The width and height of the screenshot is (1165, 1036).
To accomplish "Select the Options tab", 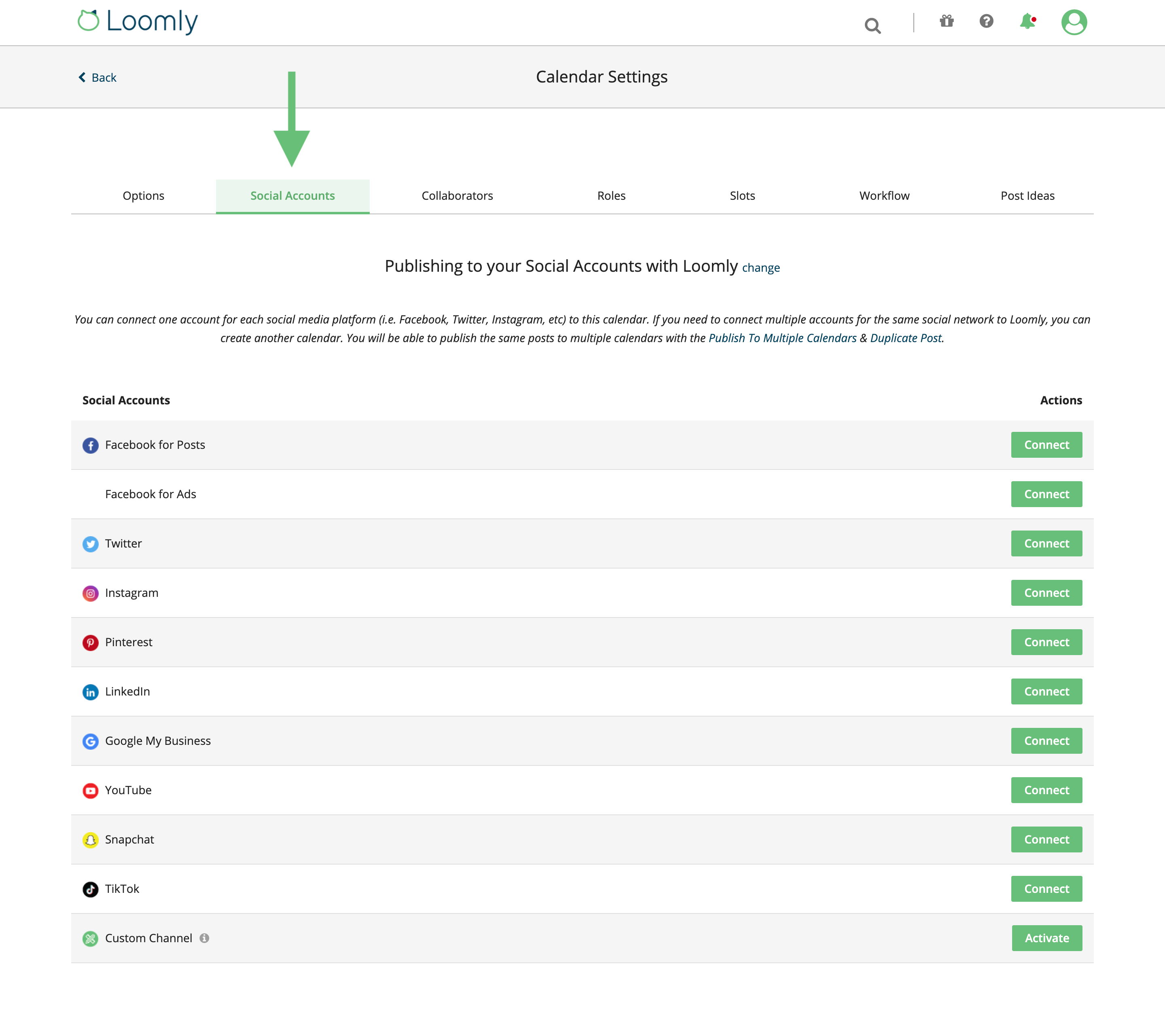I will (x=143, y=195).
